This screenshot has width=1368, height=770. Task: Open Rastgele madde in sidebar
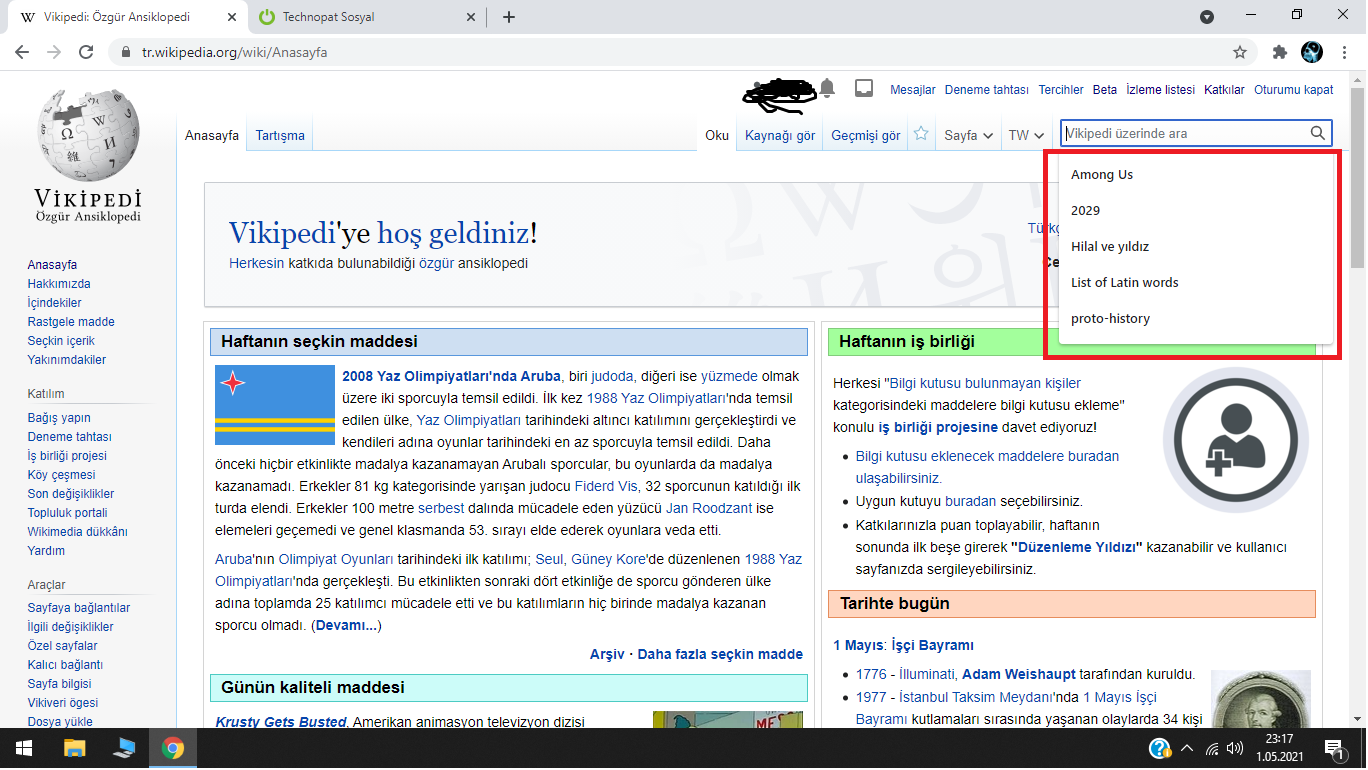pos(71,322)
